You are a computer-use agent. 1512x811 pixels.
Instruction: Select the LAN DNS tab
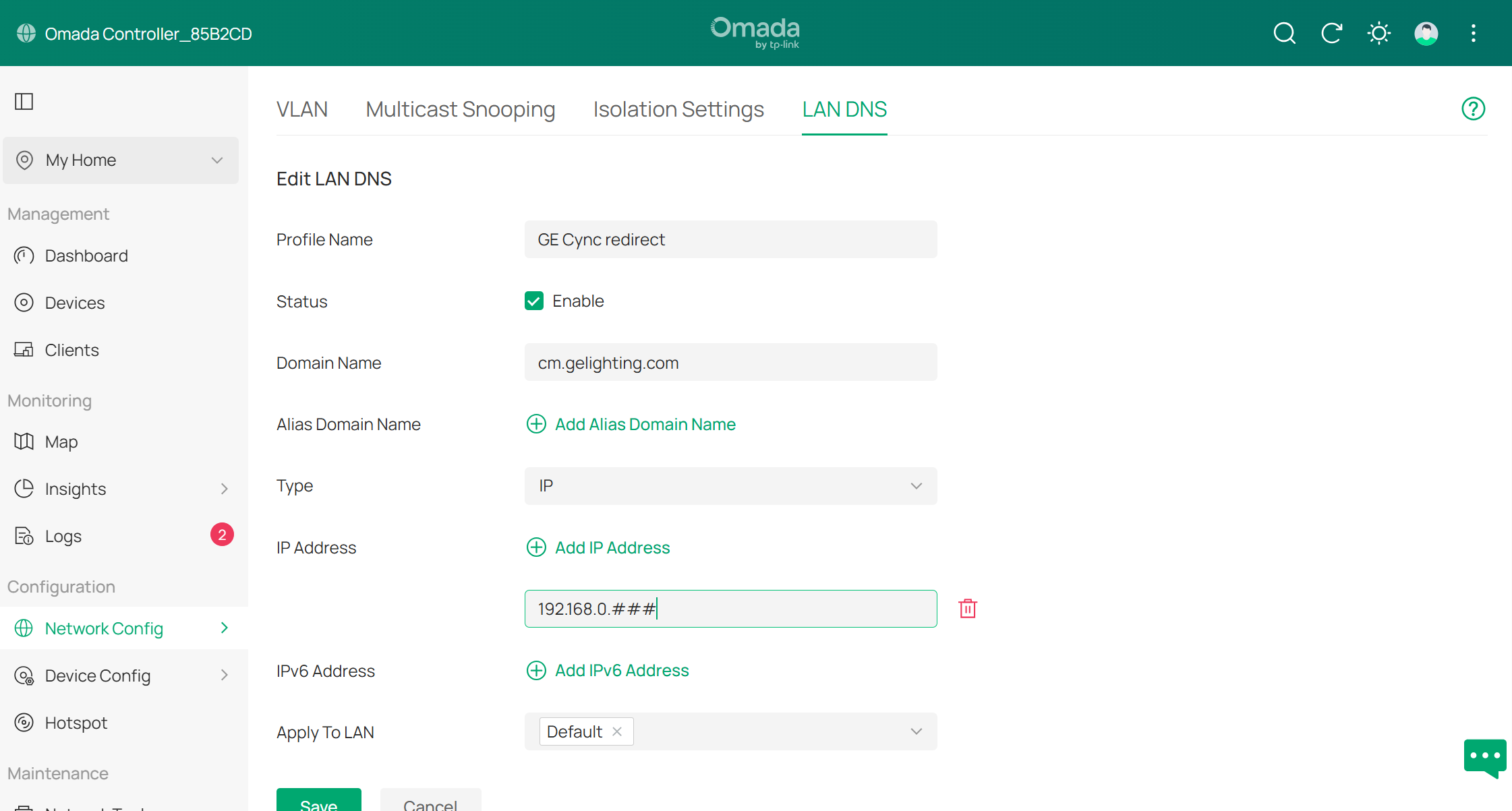(x=844, y=109)
